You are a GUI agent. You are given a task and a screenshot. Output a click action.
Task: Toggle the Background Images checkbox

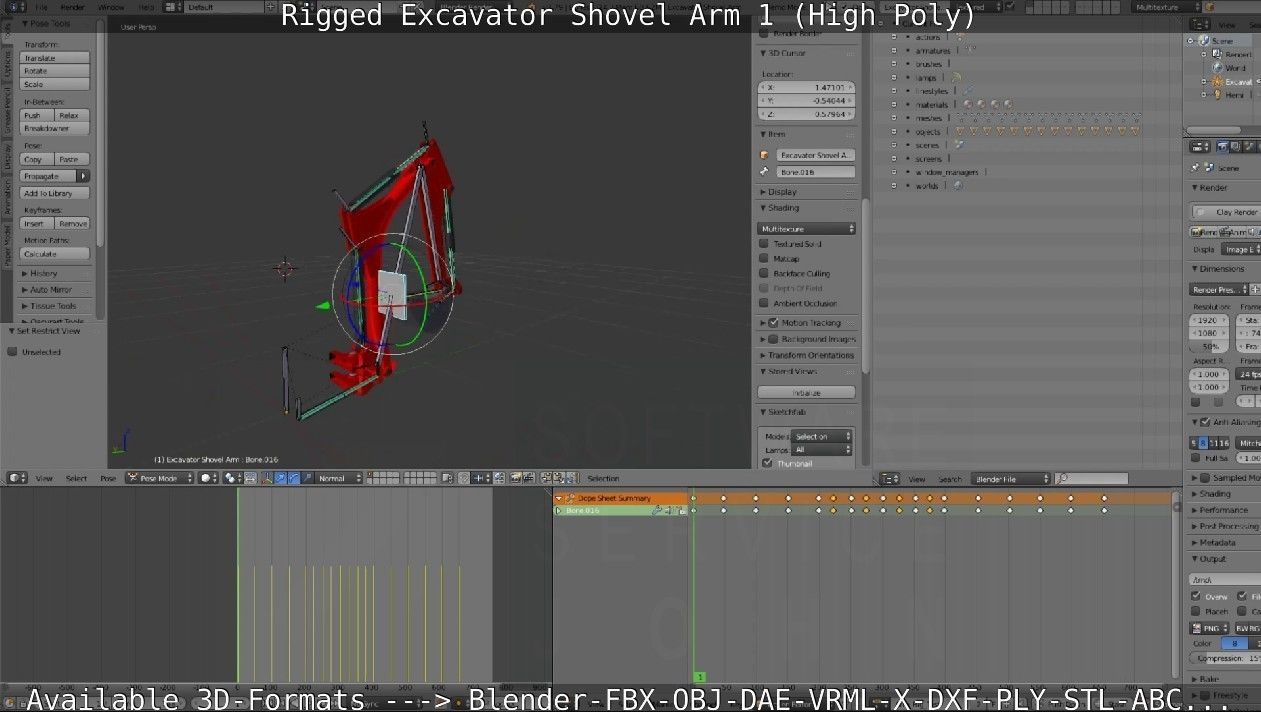773,339
